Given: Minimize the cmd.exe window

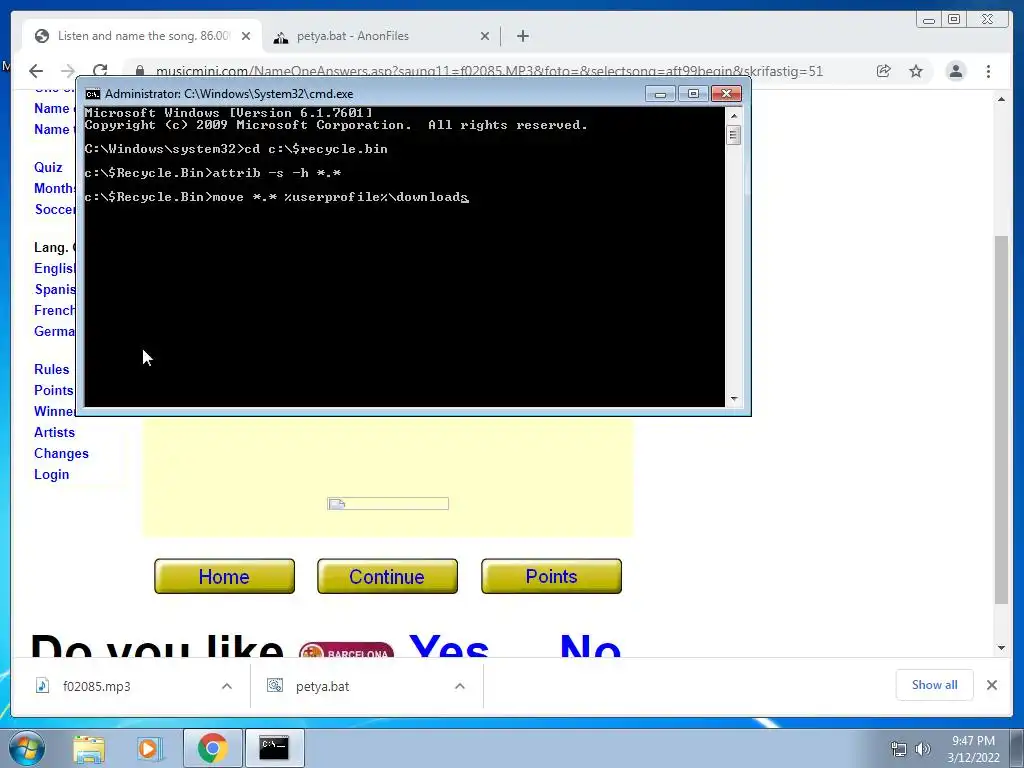Looking at the screenshot, I should (x=660, y=94).
